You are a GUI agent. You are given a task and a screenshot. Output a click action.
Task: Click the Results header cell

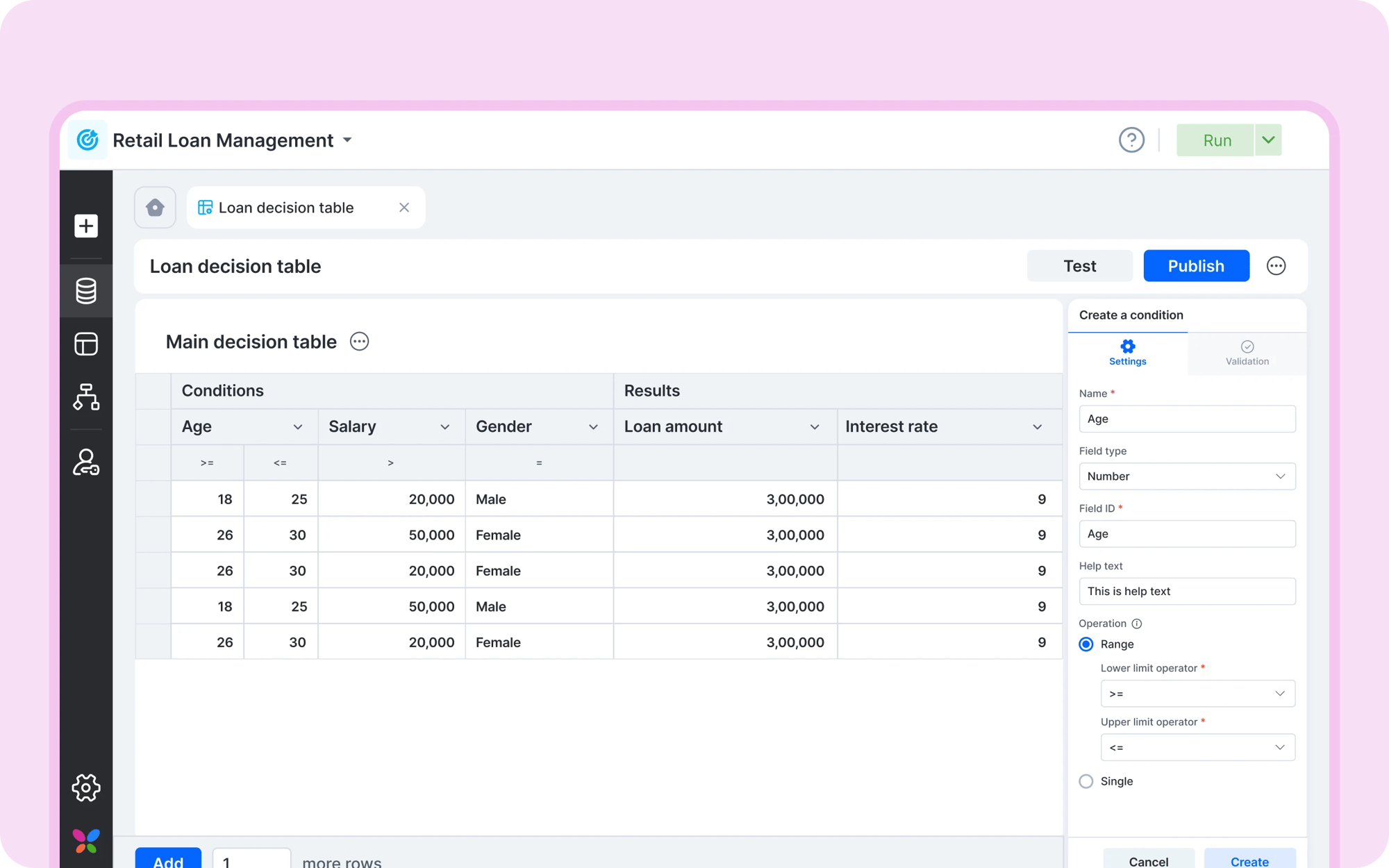[838, 391]
